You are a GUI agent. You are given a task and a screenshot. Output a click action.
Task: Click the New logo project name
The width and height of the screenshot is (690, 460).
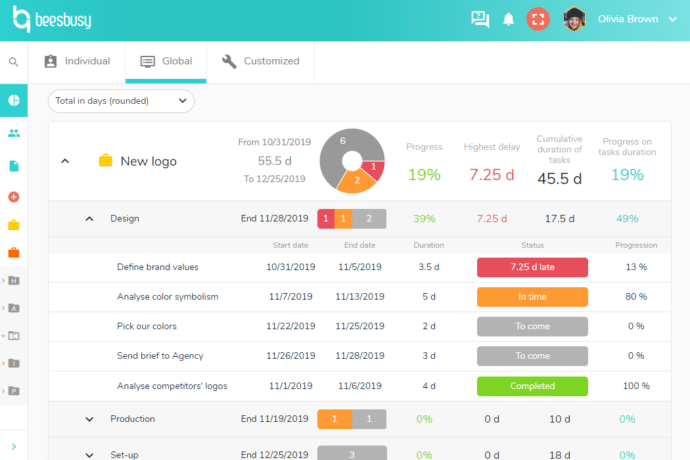149,162
